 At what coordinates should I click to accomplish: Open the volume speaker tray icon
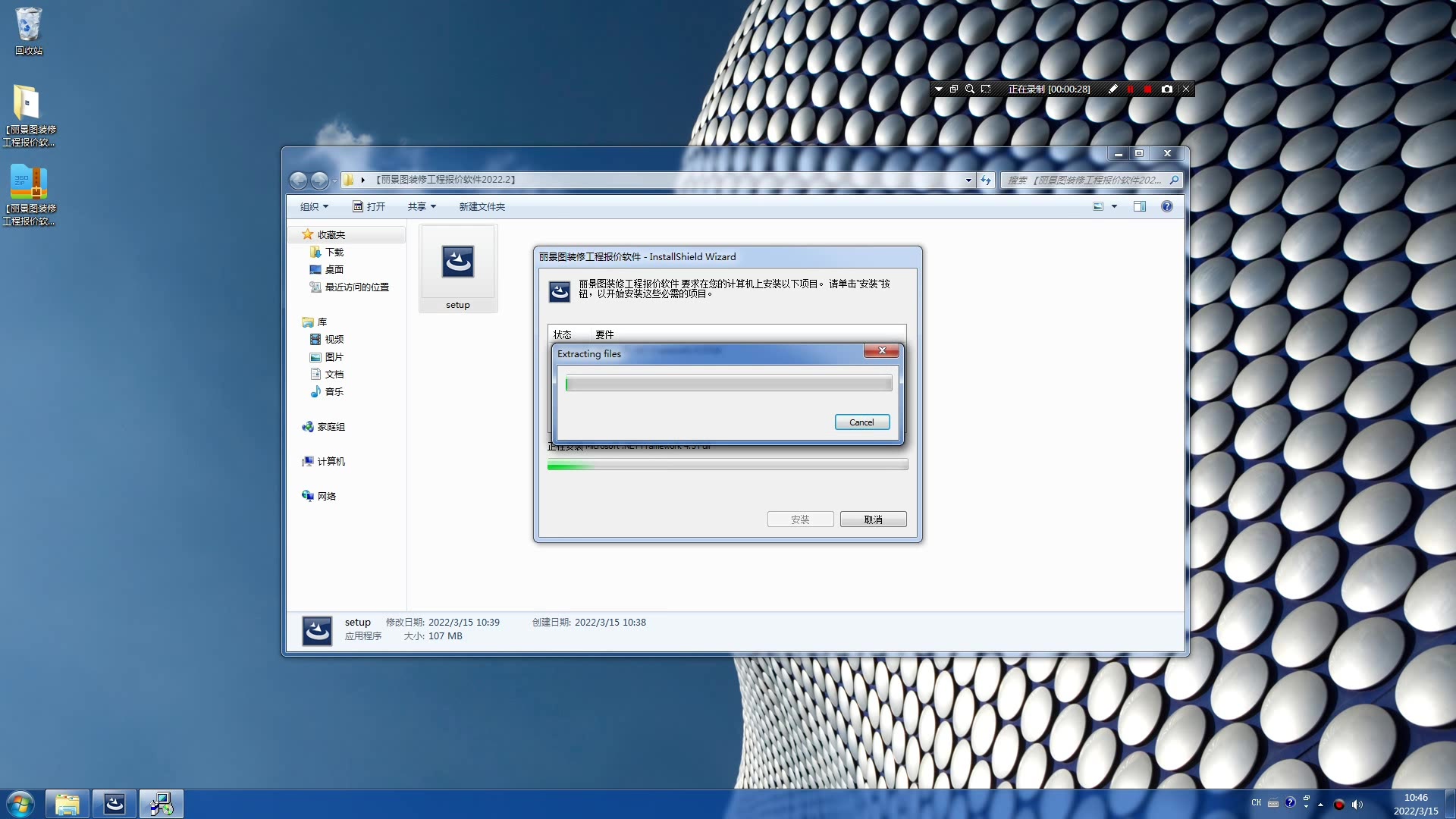tap(1357, 805)
